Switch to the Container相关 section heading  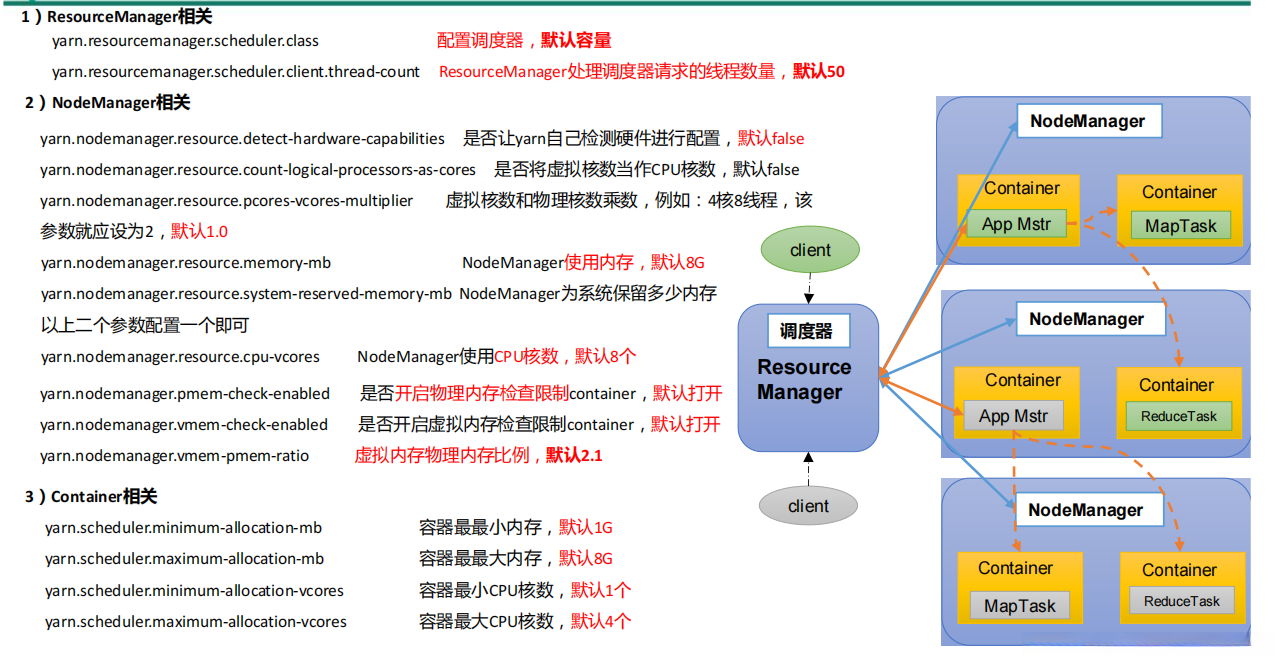[x=95, y=496]
